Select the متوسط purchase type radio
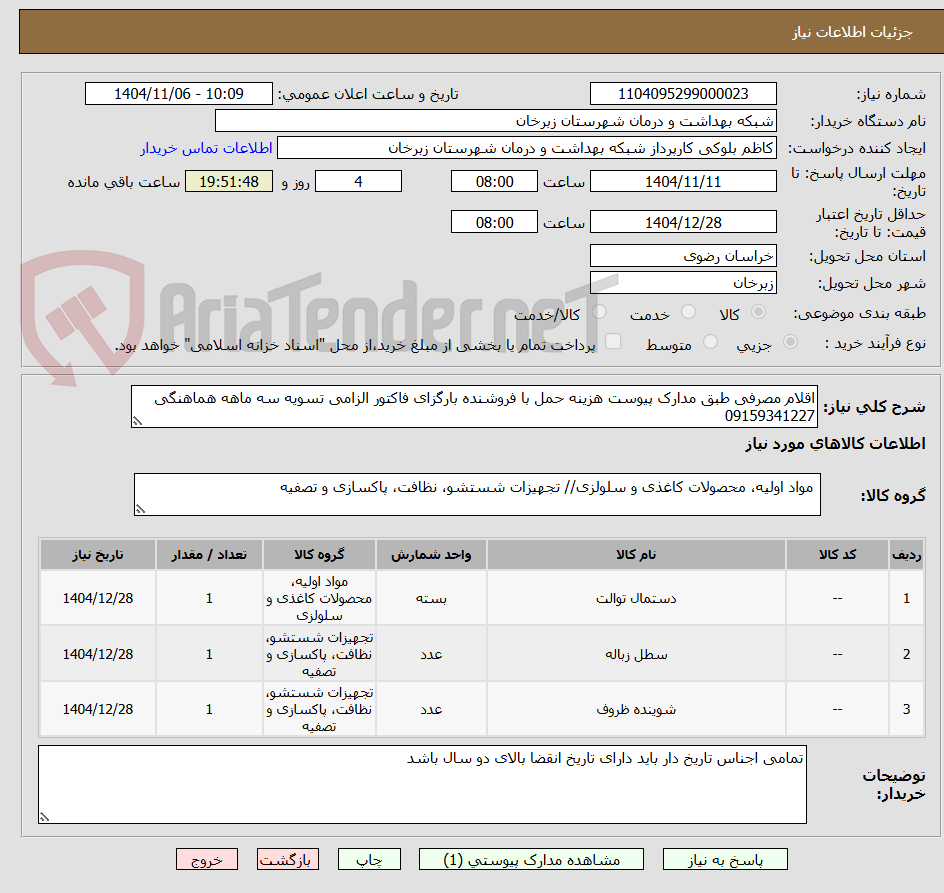This screenshot has height=893, width=944. tap(710, 342)
